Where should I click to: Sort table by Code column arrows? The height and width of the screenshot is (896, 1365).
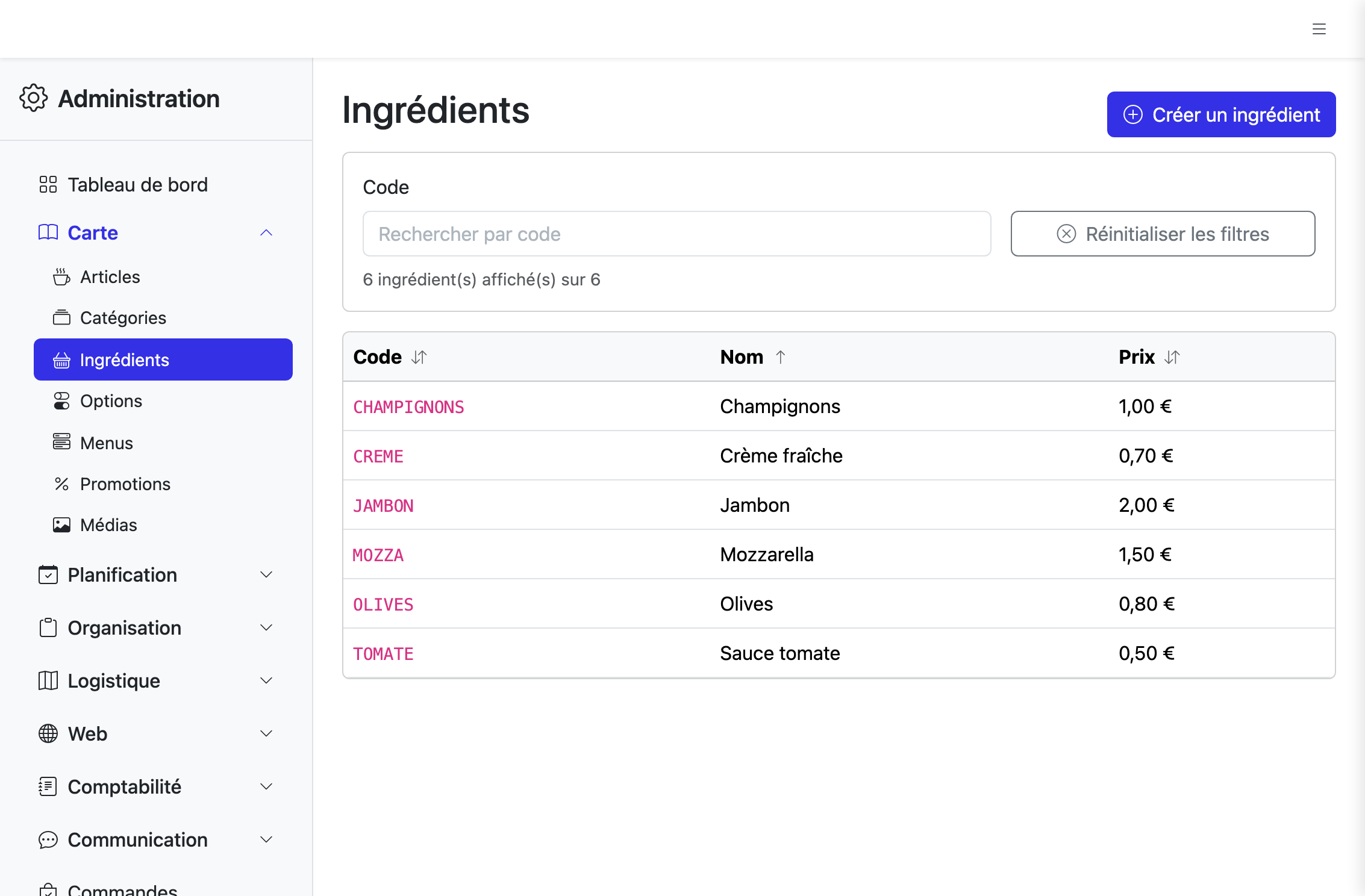[419, 357]
